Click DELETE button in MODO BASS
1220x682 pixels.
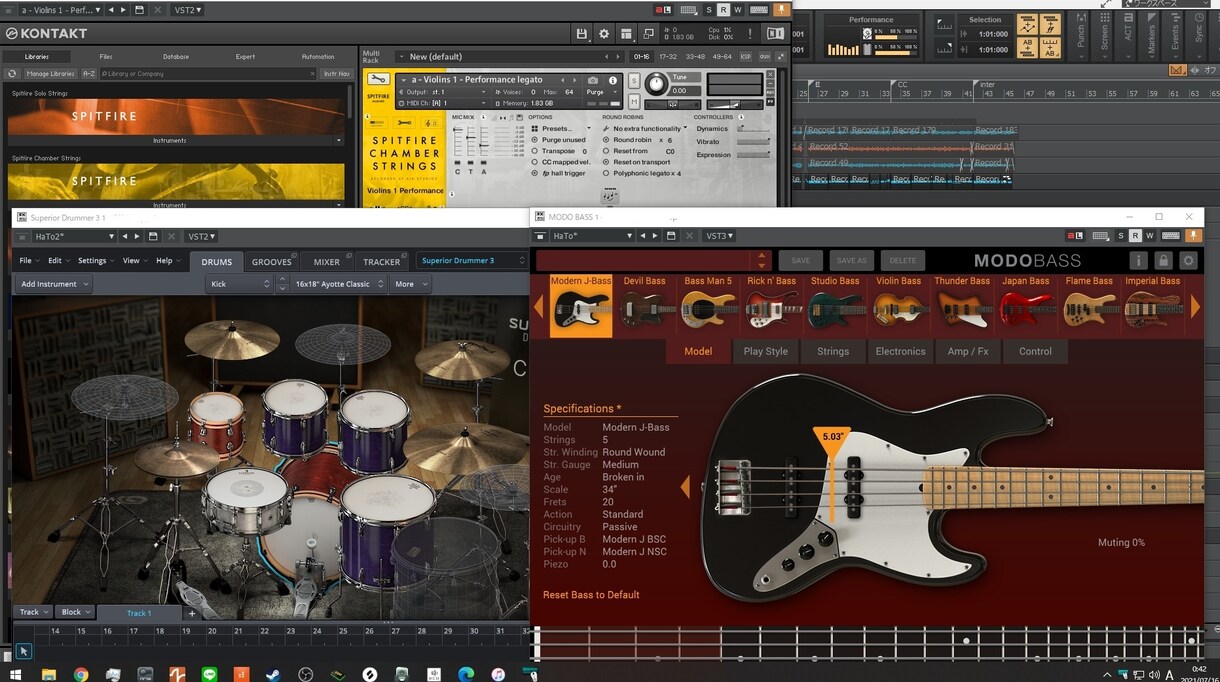[902, 260]
